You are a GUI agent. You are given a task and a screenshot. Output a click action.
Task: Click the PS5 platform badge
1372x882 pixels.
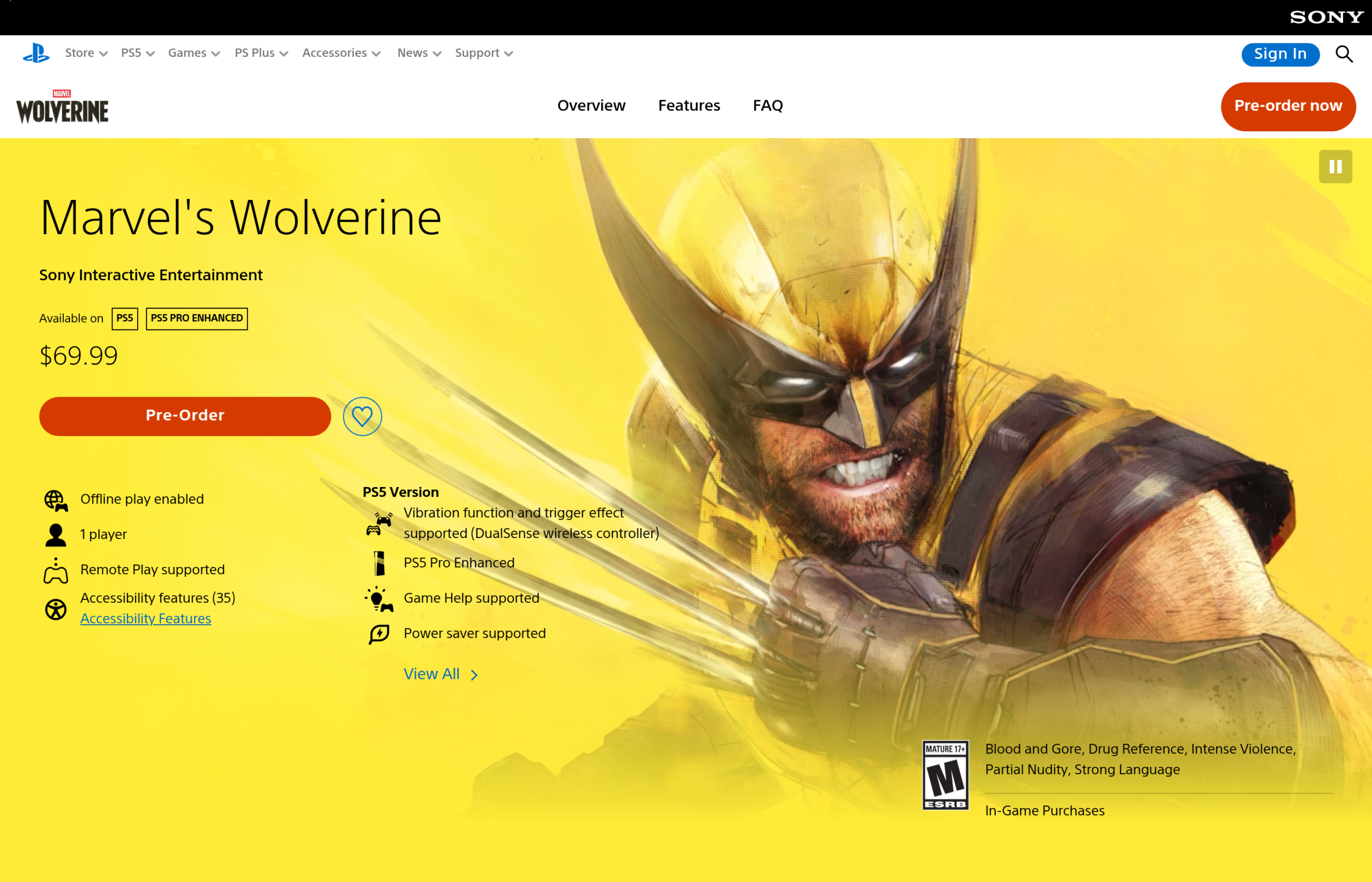click(x=125, y=318)
